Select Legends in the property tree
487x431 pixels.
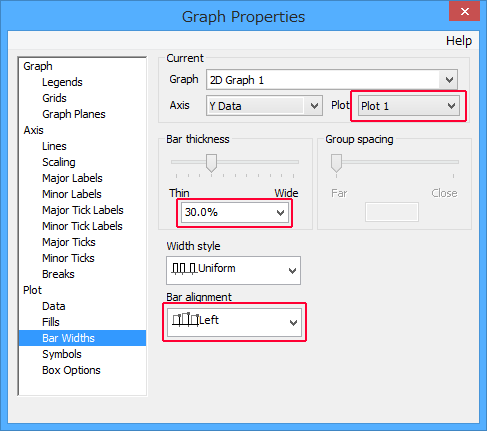(x=62, y=82)
